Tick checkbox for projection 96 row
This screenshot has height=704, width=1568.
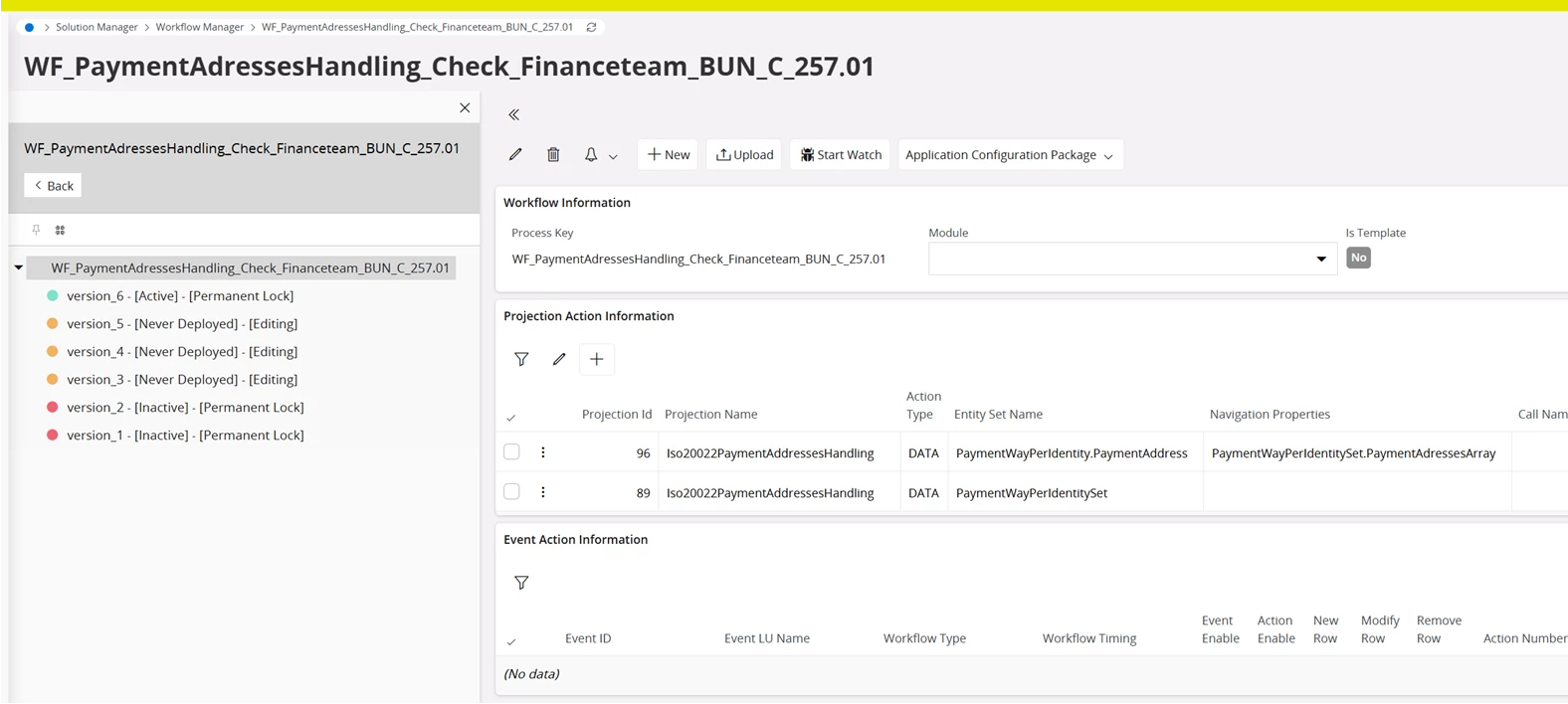pyautogui.click(x=511, y=451)
